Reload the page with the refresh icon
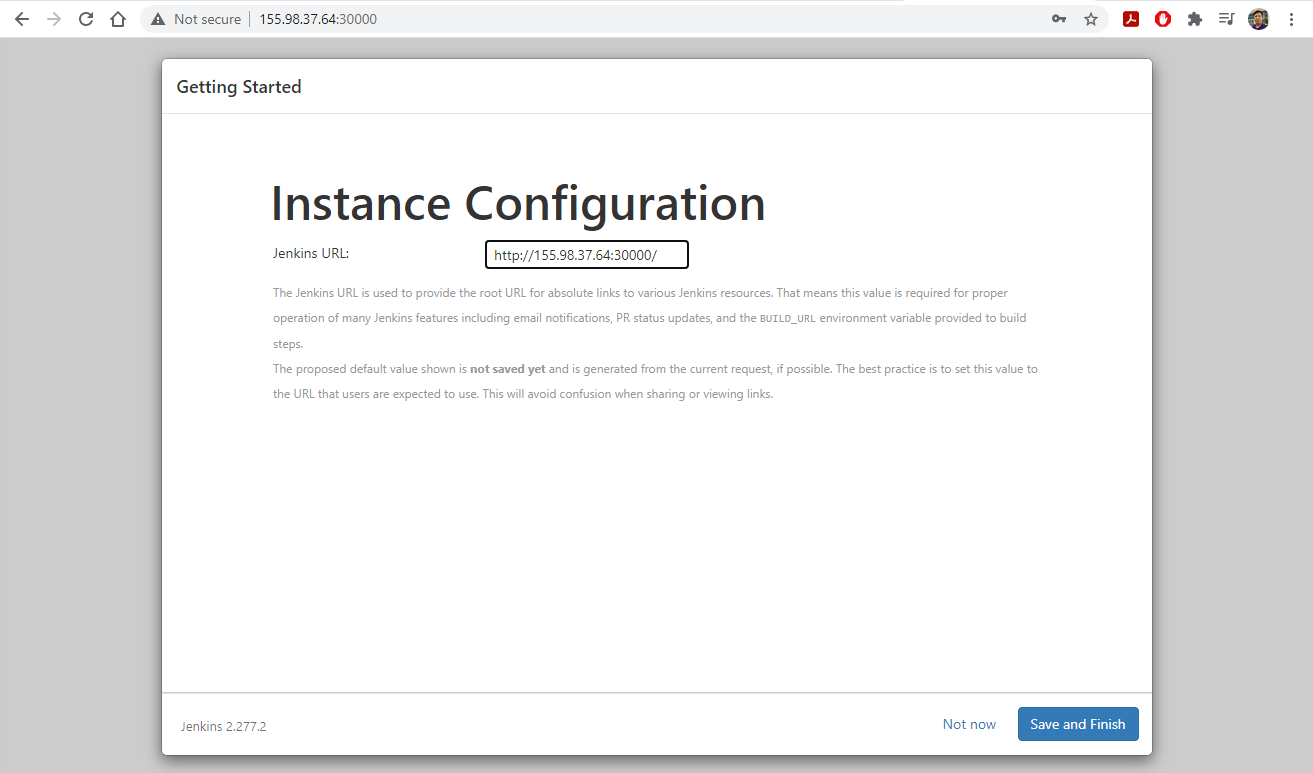The width and height of the screenshot is (1313, 773). [86, 19]
